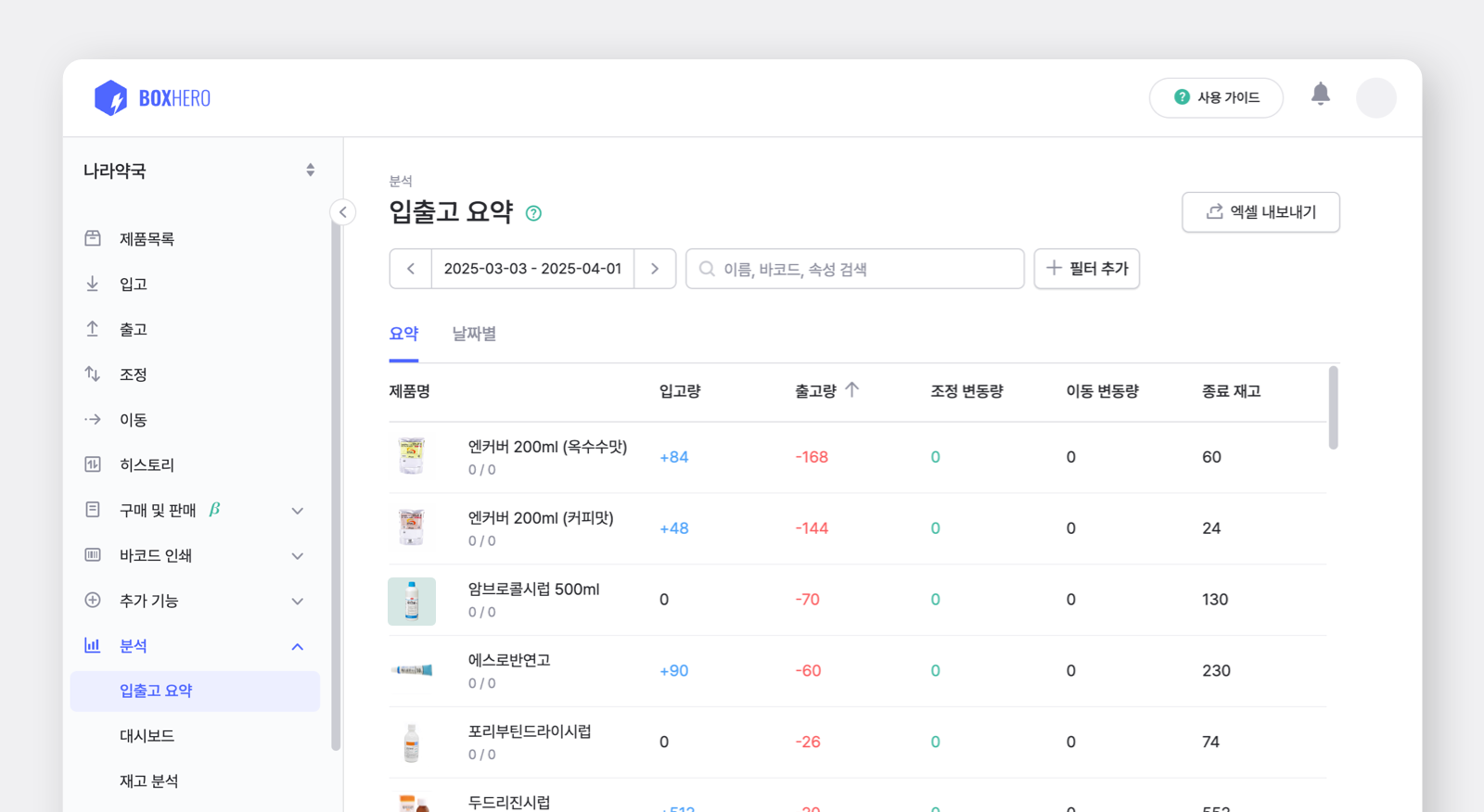
Task: Click the 분석 chart icon
Action: (x=93, y=645)
